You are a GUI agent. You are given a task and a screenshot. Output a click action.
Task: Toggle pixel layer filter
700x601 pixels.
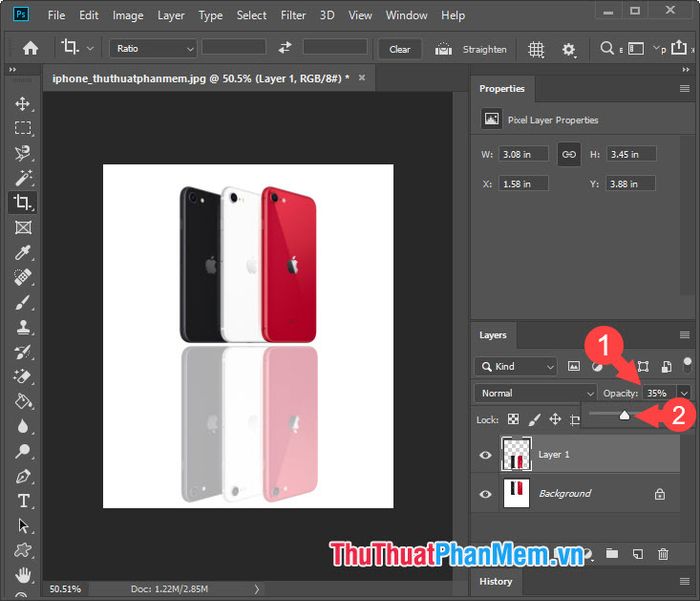(574, 367)
